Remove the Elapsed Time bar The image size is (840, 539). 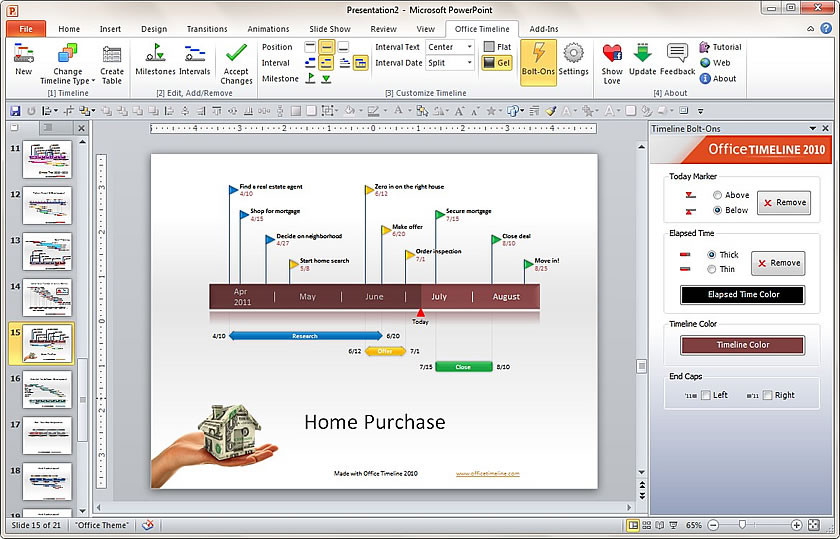(x=778, y=263)
